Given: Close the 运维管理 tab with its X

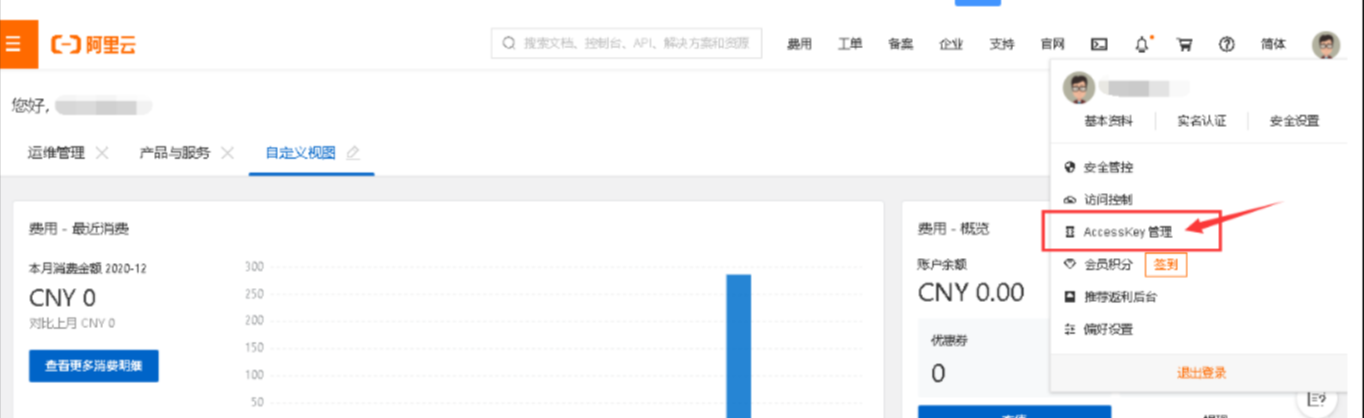Looking at the screenshot, I should 102,153.
